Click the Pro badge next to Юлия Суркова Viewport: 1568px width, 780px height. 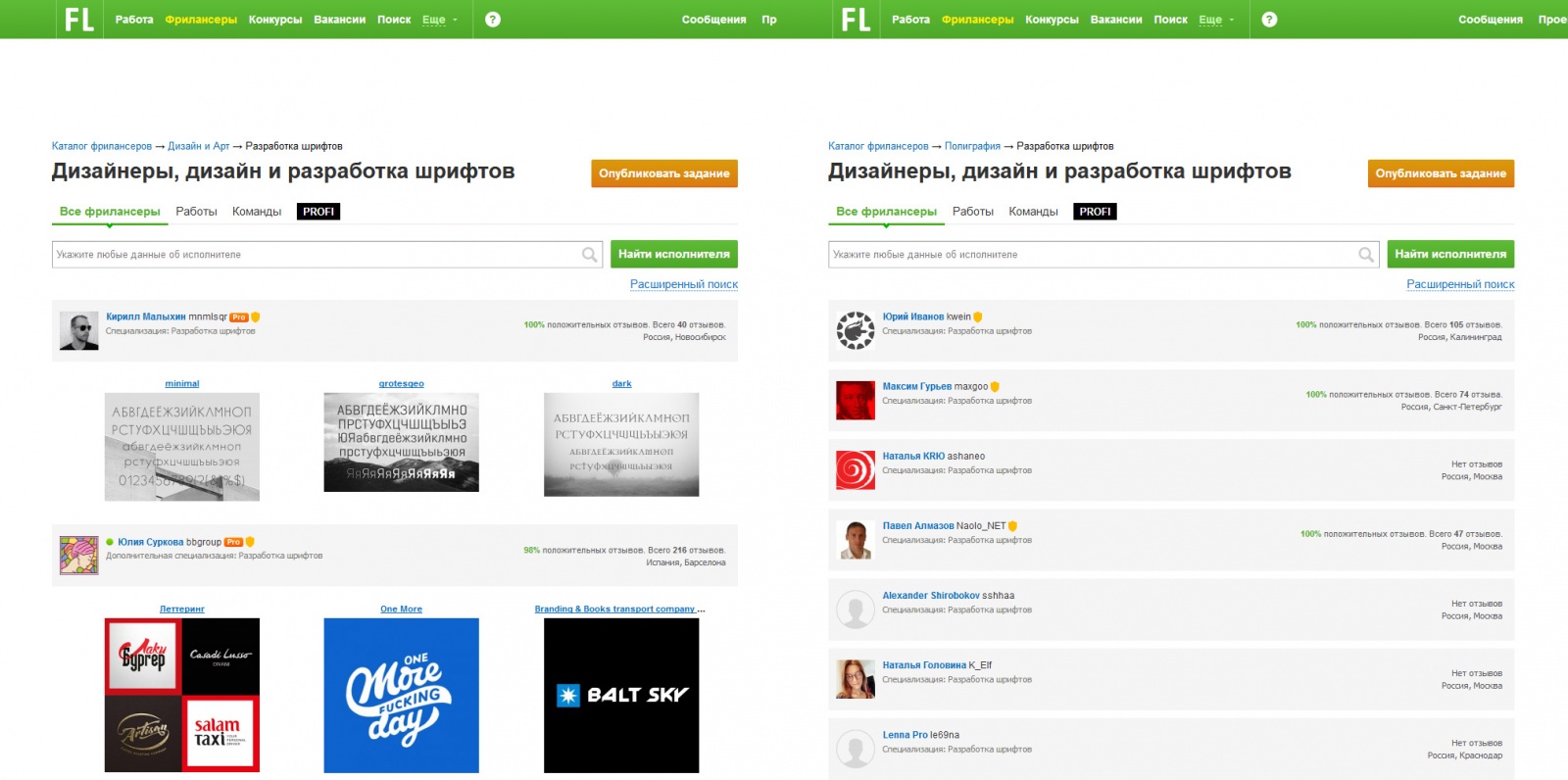[233, 542]
